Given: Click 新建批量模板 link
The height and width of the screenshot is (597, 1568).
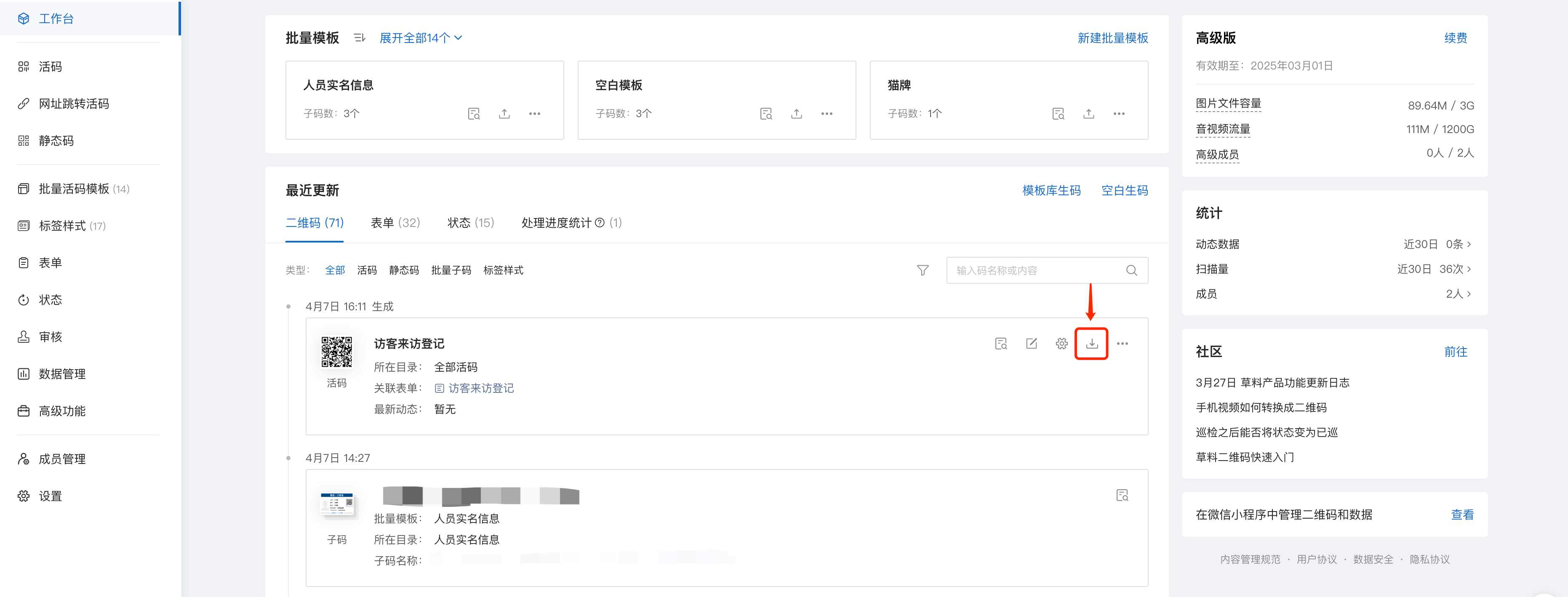Looking at the screenshot, I should [x=1112, y=38].
